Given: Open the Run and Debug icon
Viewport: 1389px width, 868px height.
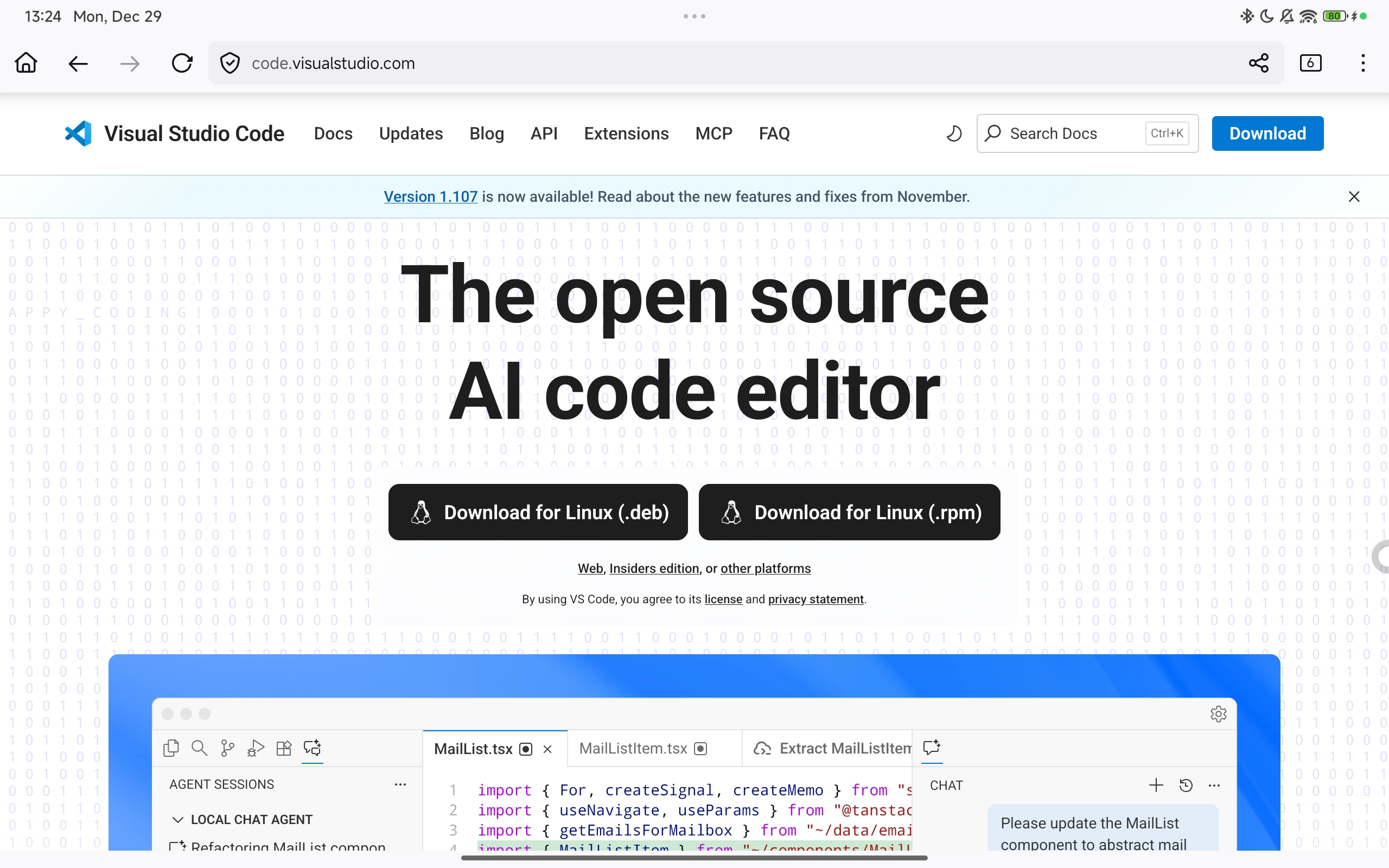Looking at the screenshot, I should [256, 748].
